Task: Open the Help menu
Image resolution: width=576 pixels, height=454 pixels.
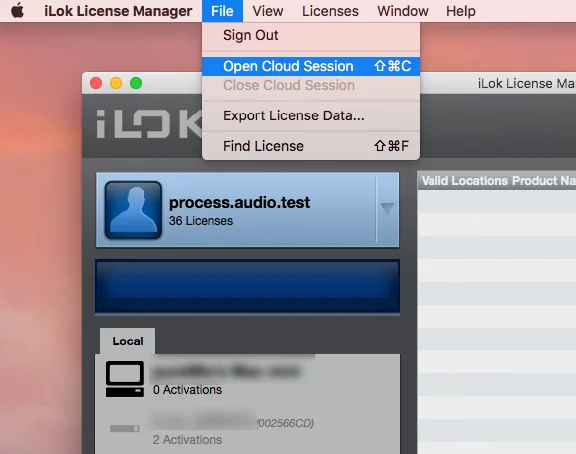Action: (x=461, y=11)
